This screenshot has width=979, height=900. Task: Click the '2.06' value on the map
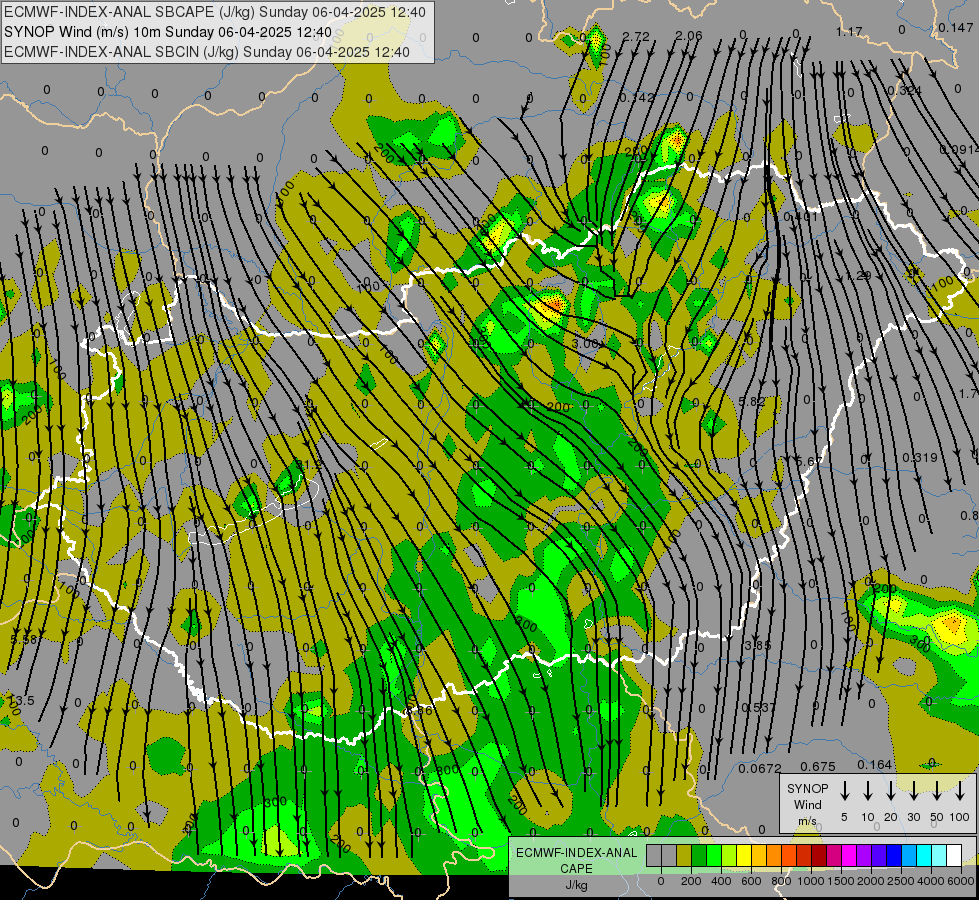(x=689, y=36)
